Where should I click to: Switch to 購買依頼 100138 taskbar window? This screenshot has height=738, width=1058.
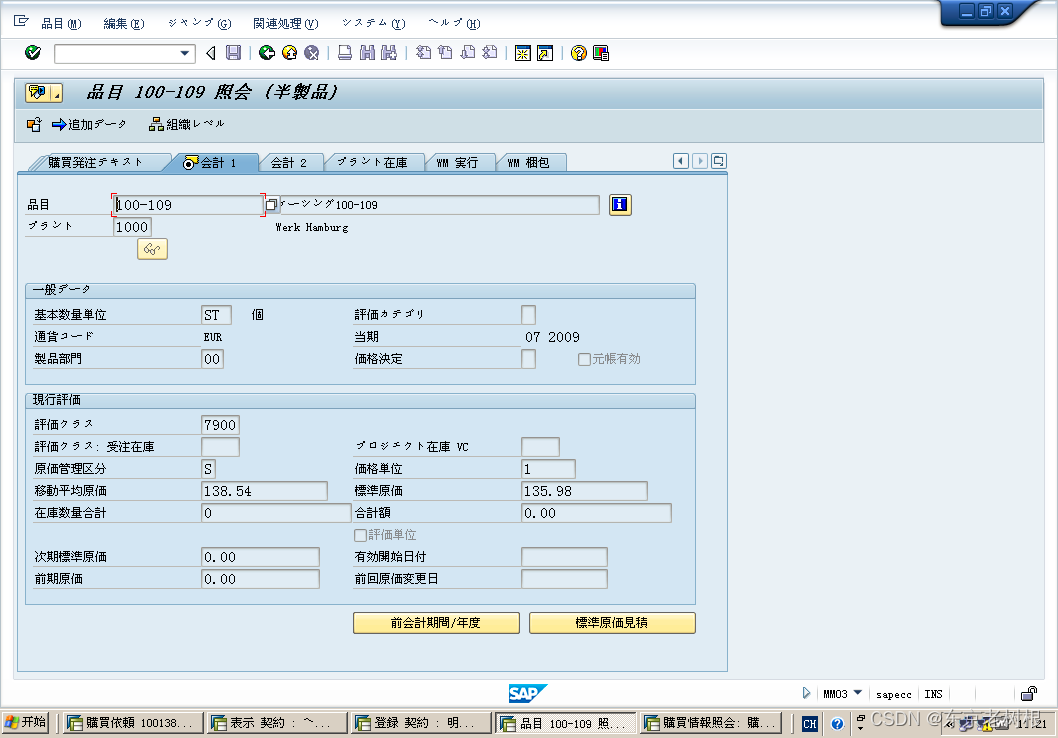pyautogui.click(x=133, y=723)
